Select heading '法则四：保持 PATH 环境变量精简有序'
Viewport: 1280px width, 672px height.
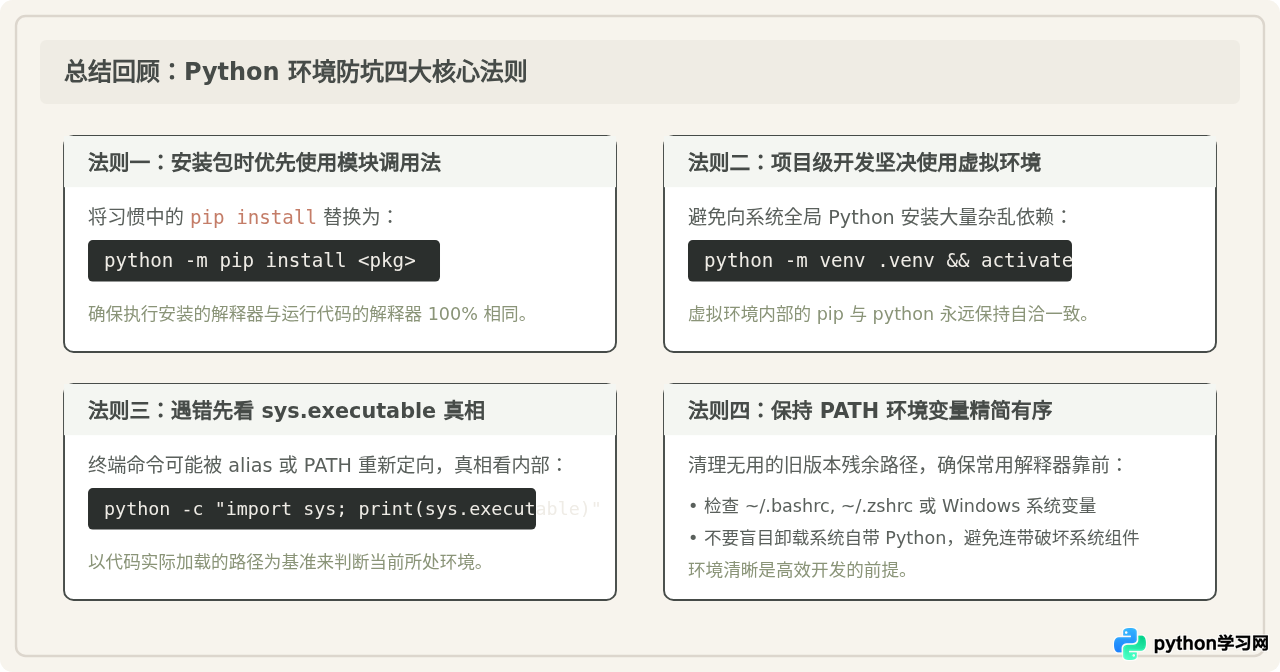pos(870,410)
